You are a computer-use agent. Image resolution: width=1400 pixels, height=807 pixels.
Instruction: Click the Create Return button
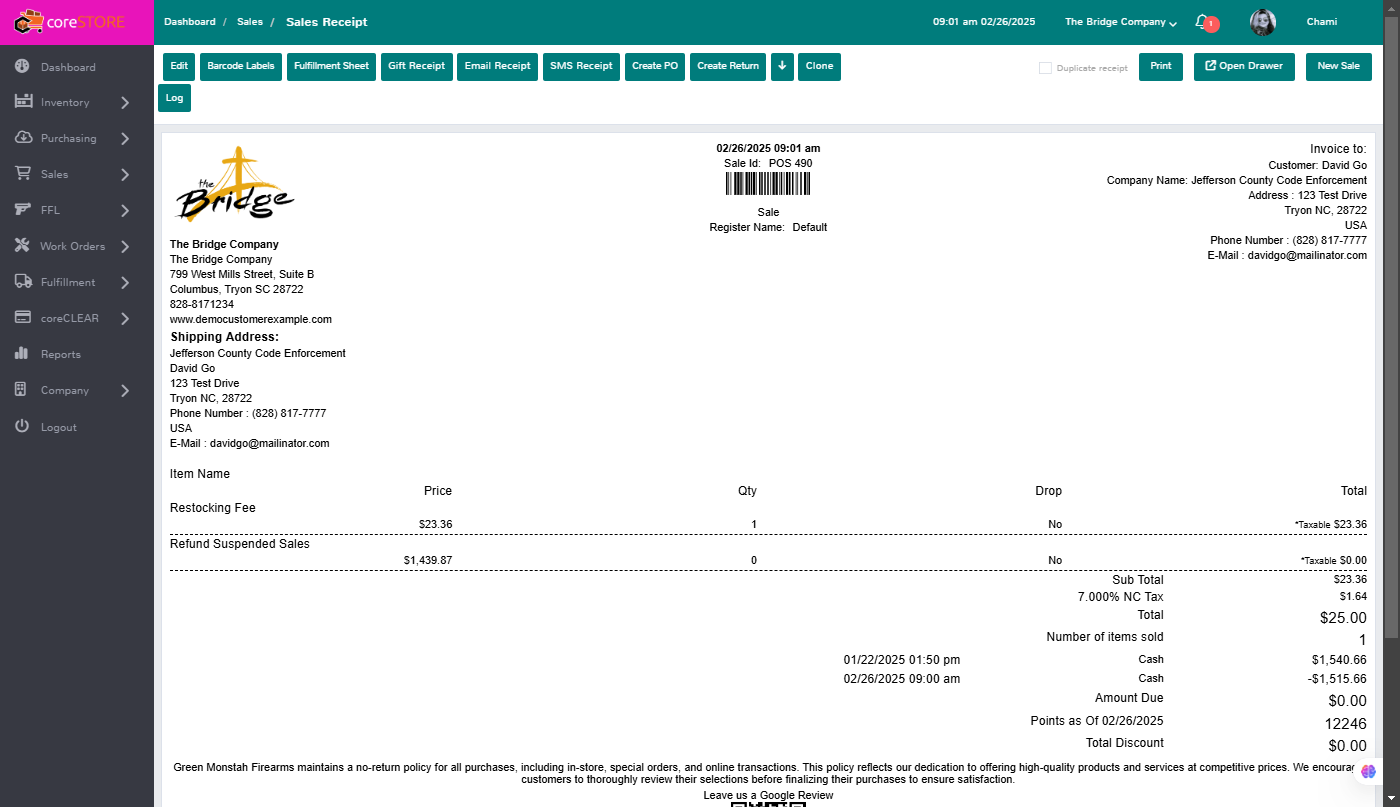click(728, 67)
